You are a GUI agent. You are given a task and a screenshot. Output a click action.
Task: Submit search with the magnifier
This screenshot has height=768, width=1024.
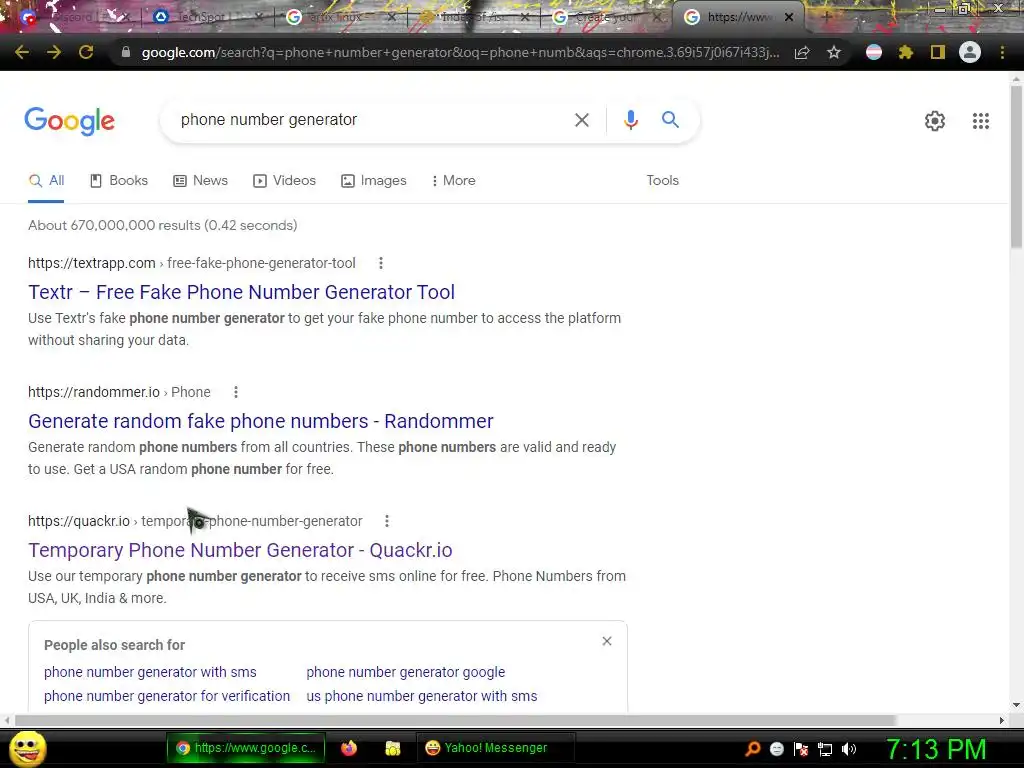(670, 120)
